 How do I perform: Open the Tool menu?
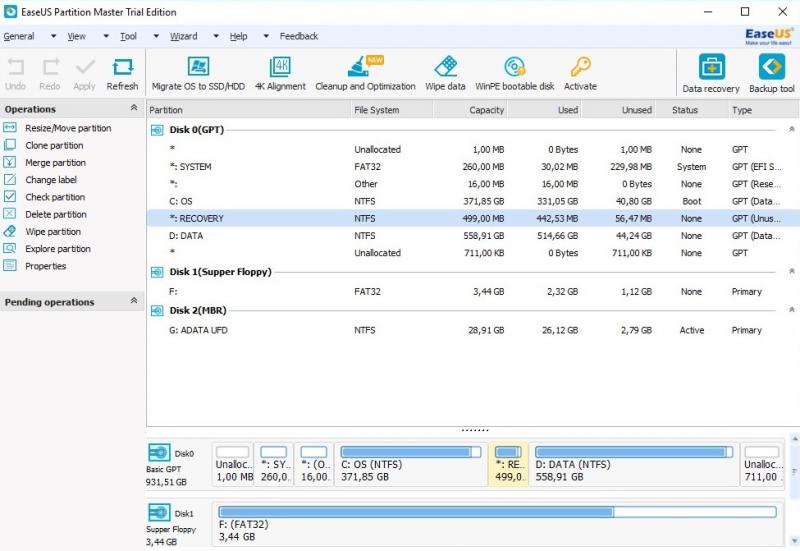pyautogui.click(x=128, y=36)
